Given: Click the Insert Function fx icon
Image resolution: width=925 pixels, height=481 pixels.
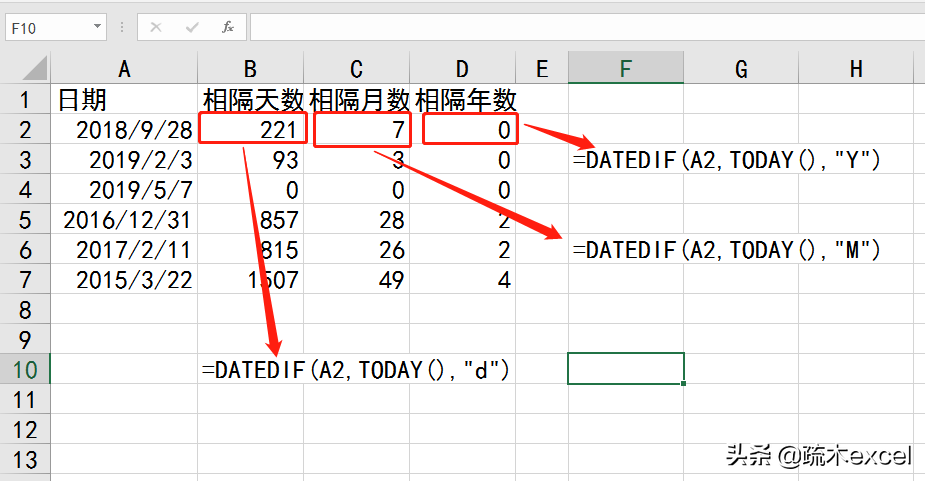Looking at the screenshot, I should 228,27.
